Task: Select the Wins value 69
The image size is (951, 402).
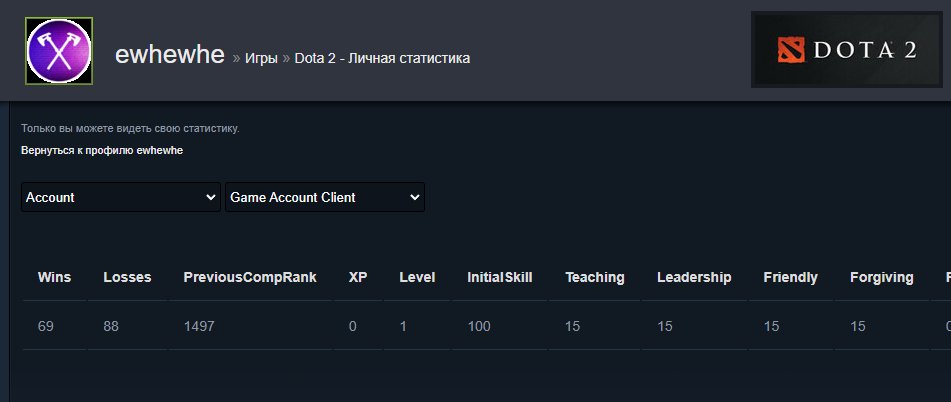Action: [45, 326]
